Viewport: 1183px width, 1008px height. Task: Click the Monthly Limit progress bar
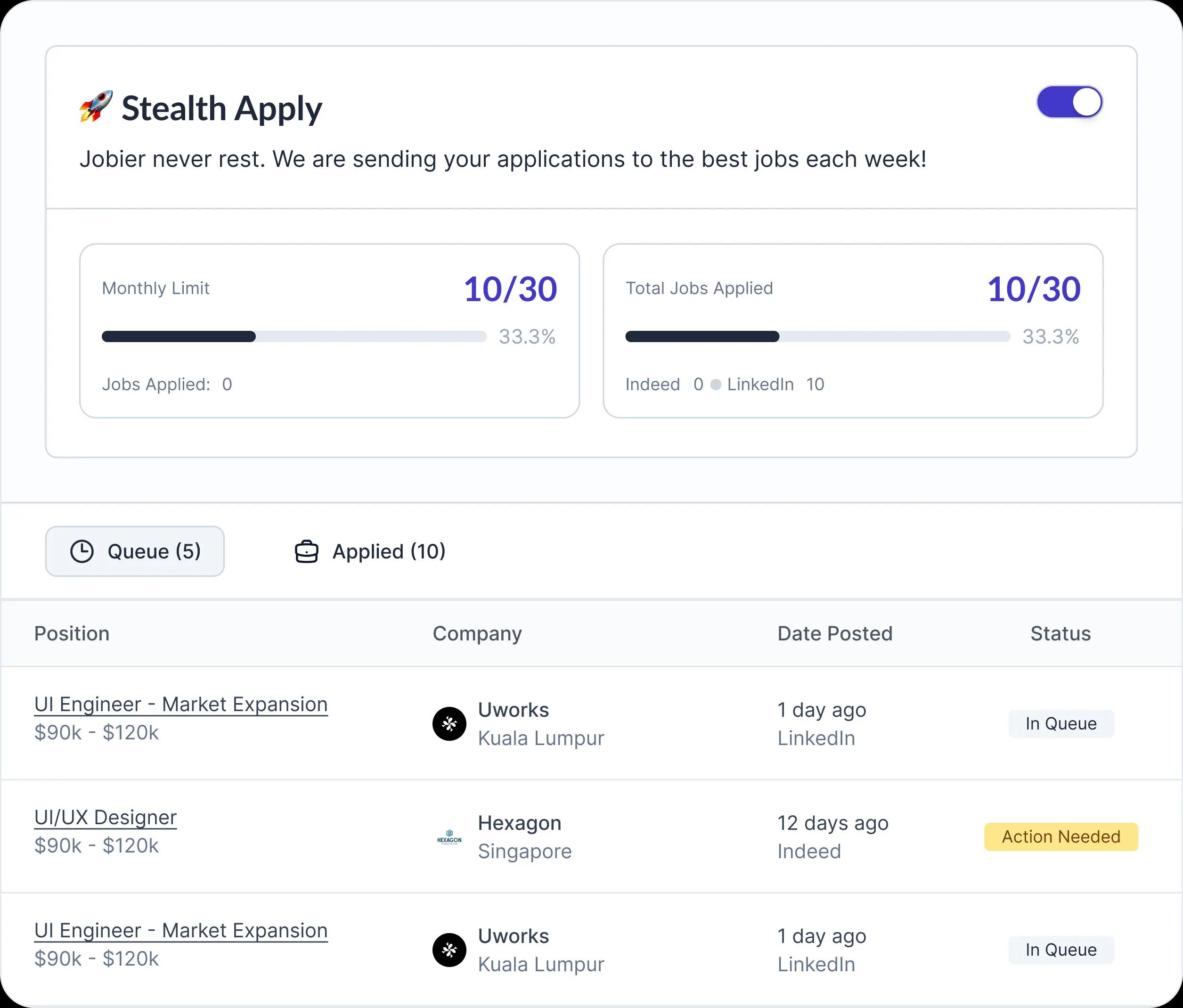pos(294,336)
